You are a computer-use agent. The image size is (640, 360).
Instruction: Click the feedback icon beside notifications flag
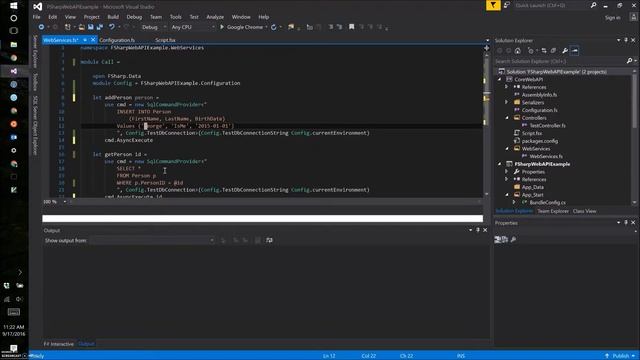507,5
